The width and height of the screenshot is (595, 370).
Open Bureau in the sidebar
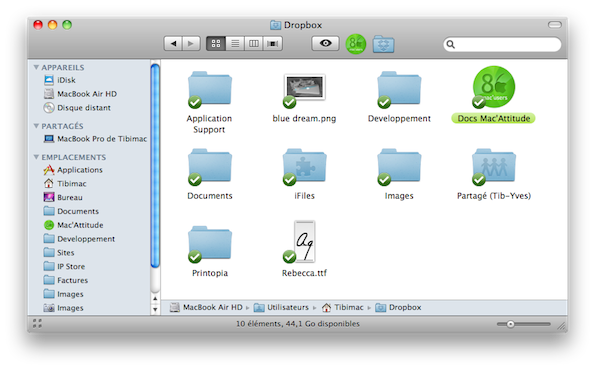pos(63,197)
